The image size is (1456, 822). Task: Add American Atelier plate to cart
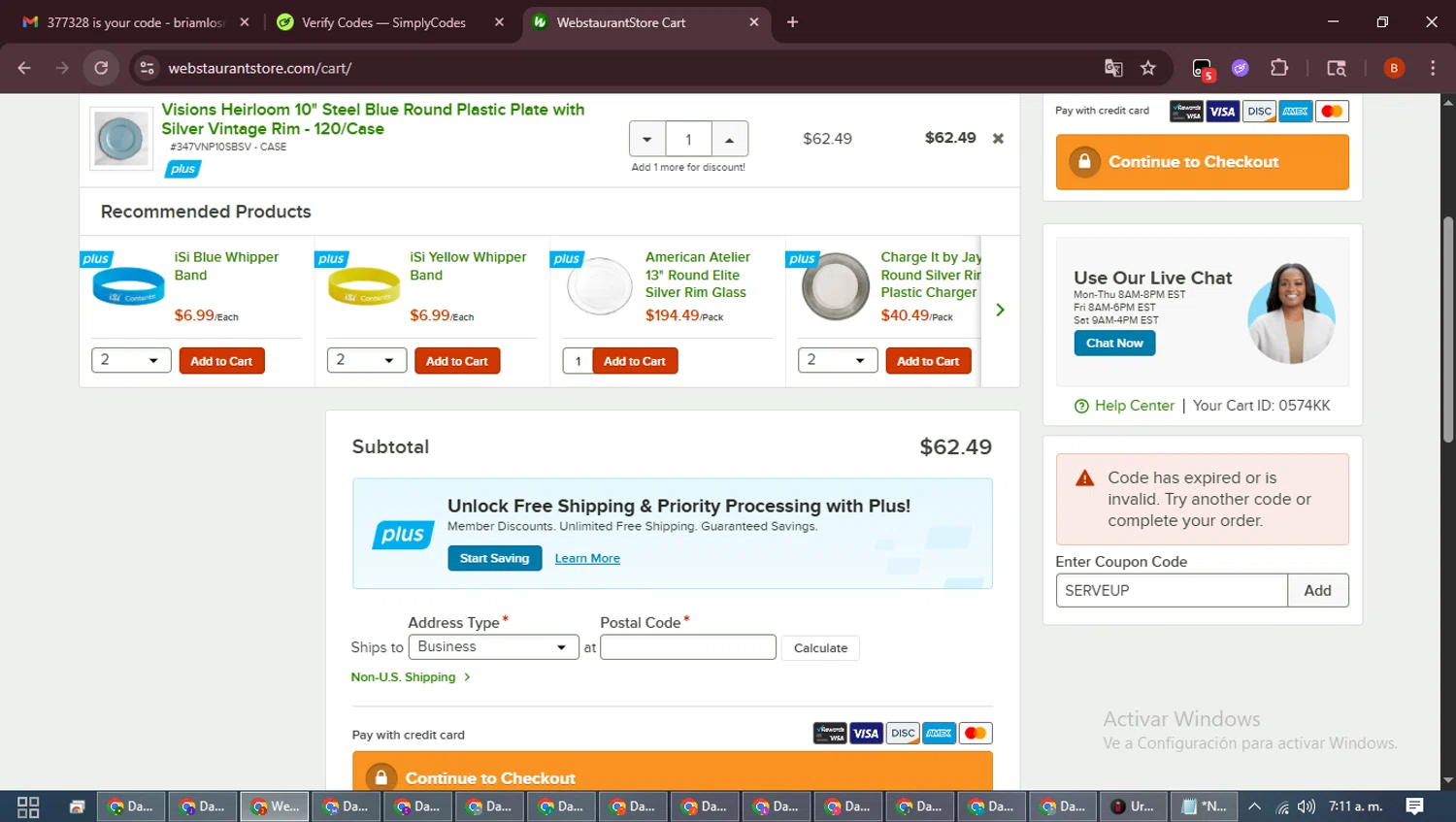[635, 361]
